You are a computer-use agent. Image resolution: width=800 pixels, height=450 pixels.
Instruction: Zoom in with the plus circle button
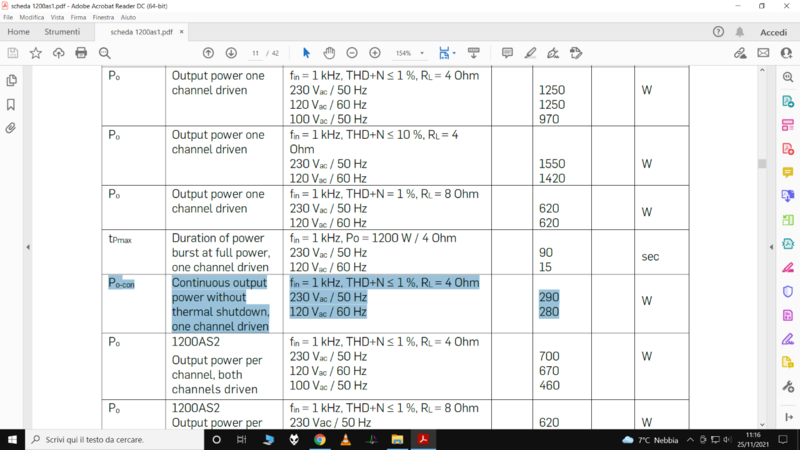[x=375, y=53]
